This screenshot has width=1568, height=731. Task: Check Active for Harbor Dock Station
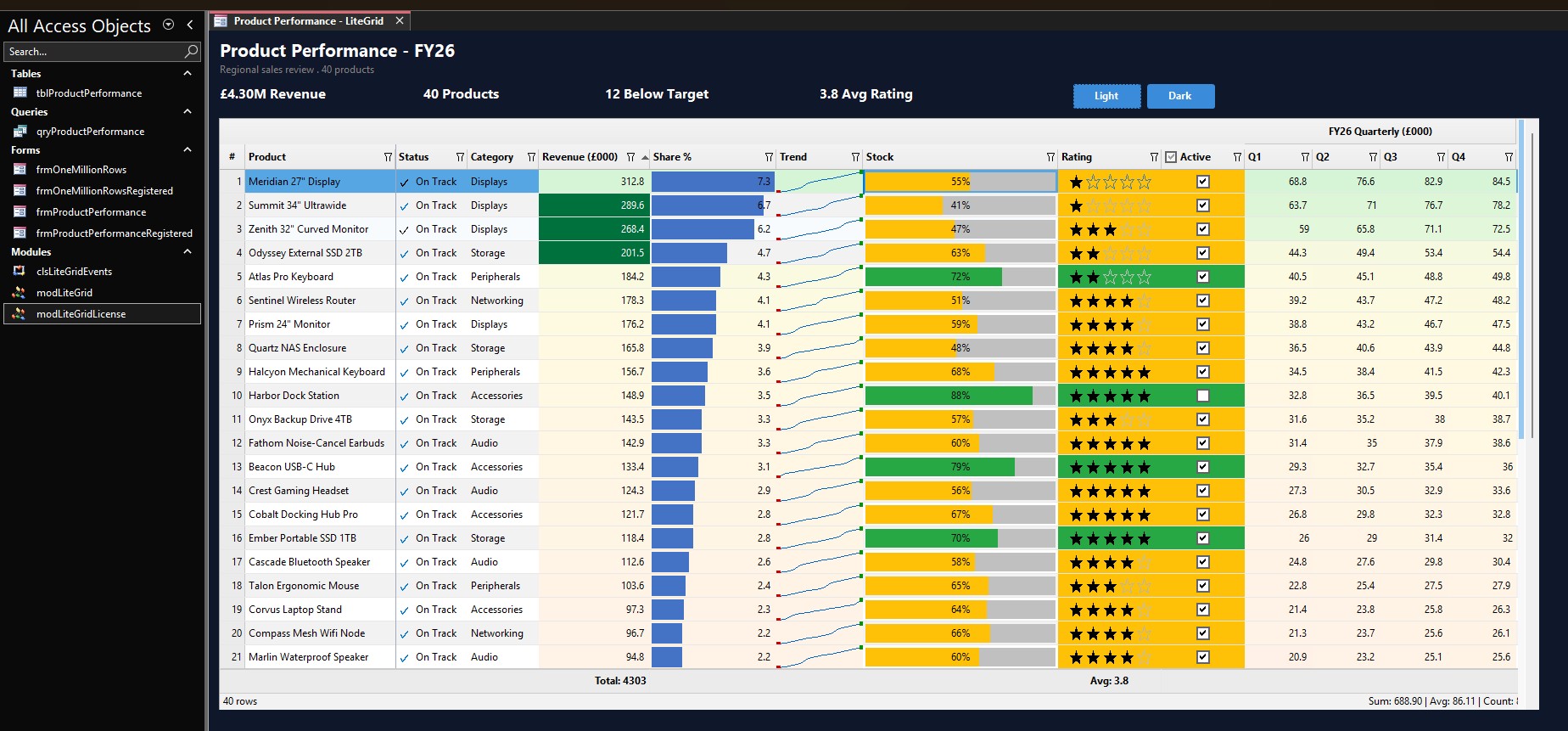1202,396
